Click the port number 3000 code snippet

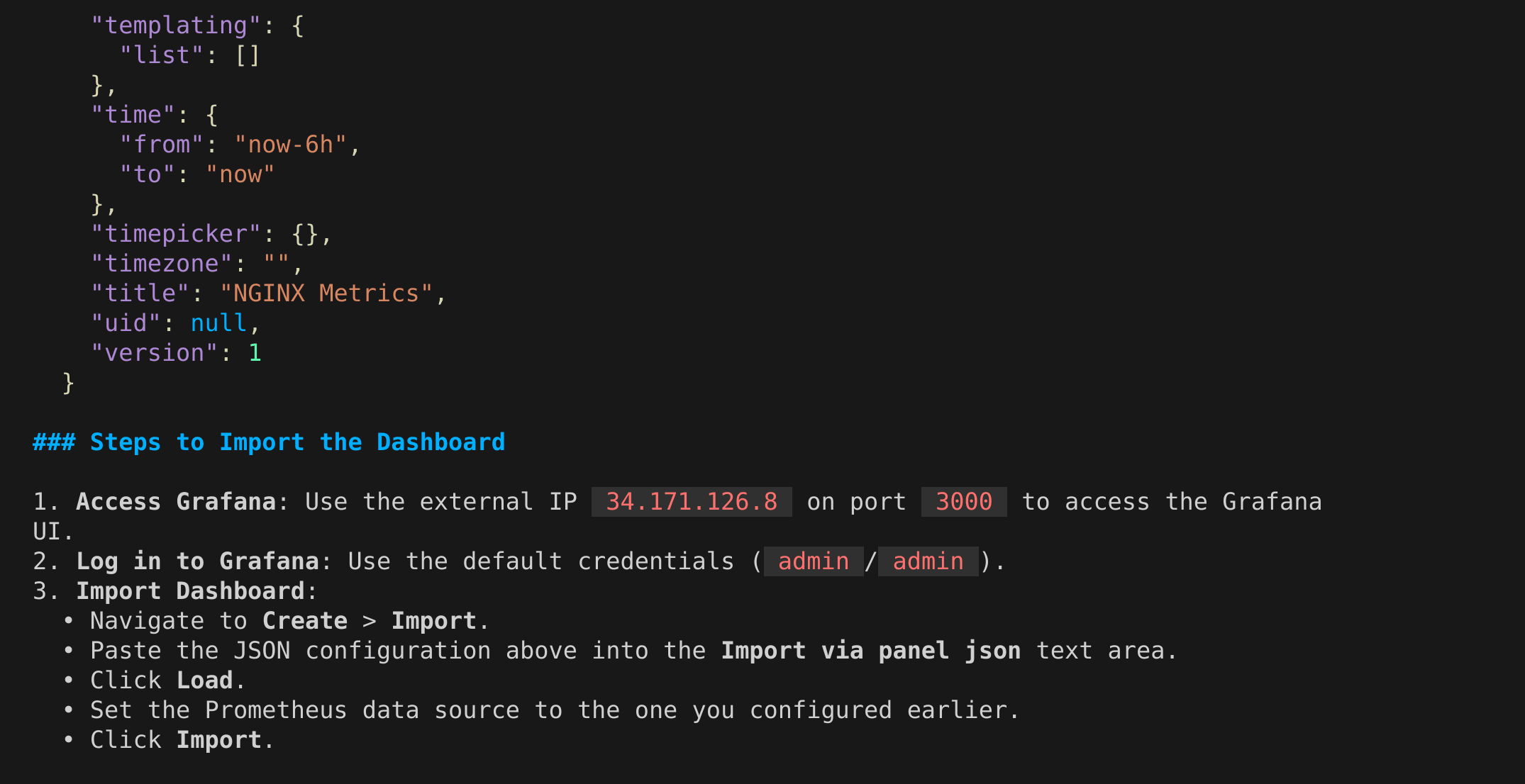[x=964, y=502]
